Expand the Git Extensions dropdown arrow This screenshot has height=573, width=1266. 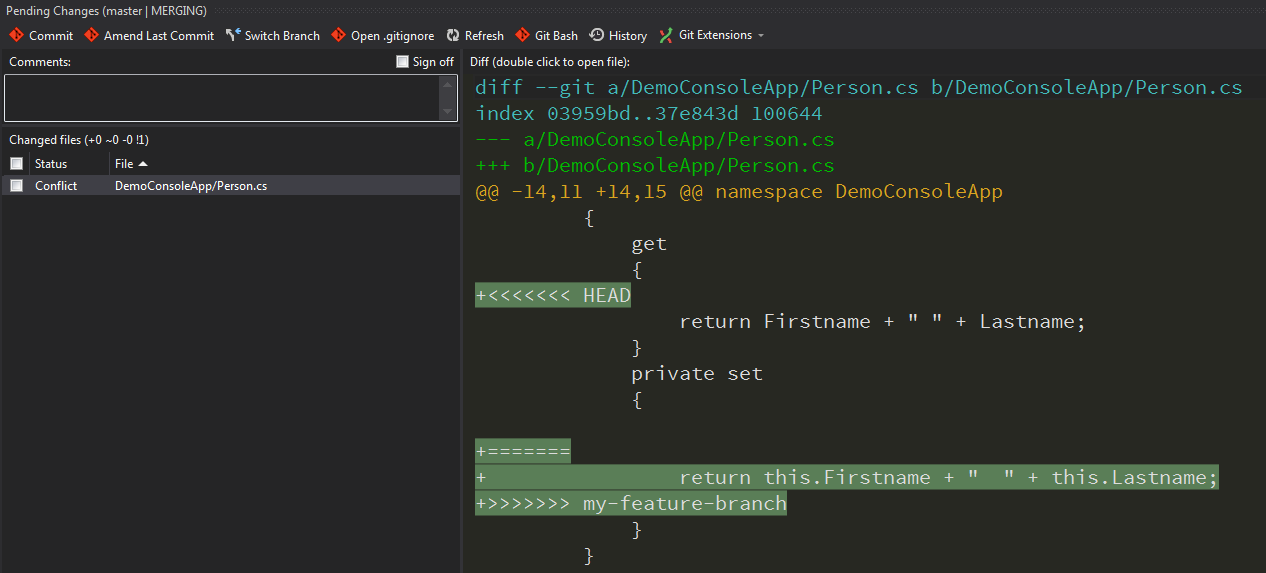click(x=761, y=36)
